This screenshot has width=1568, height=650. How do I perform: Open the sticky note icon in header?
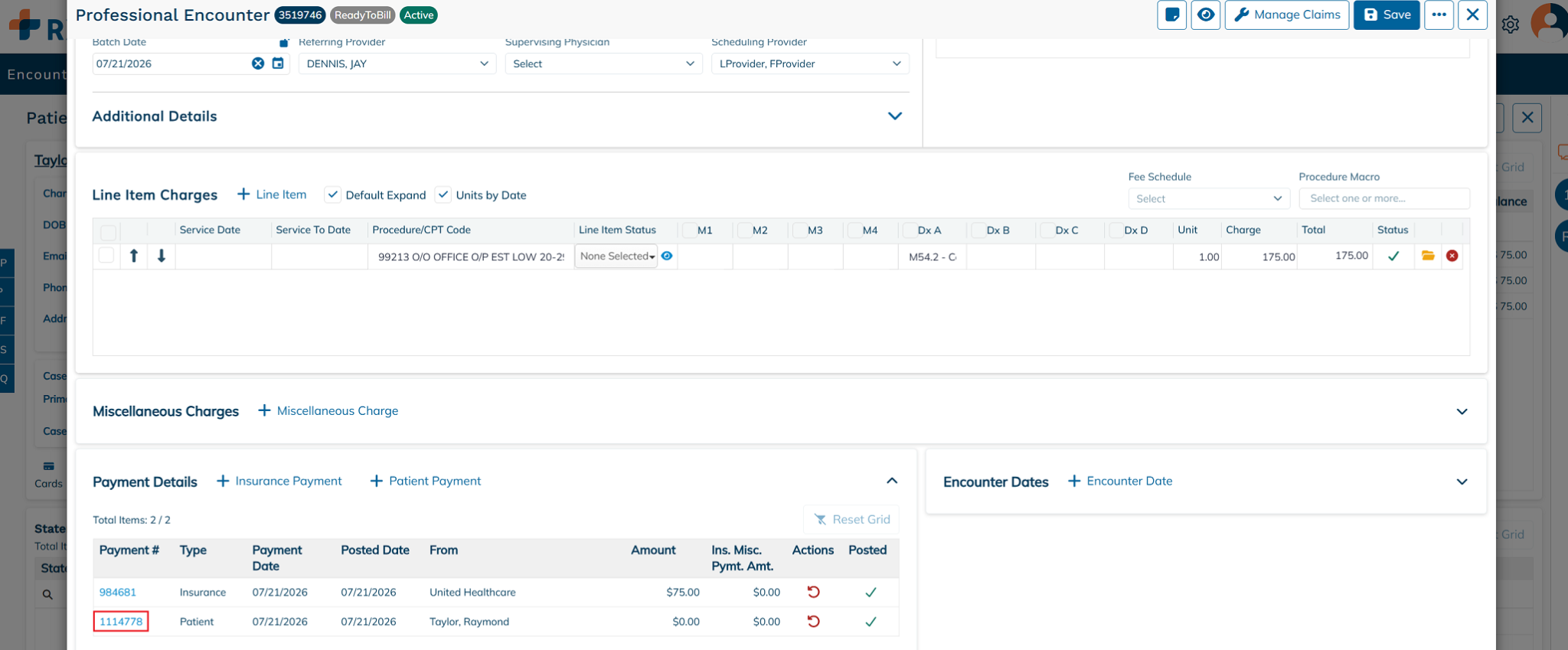pyautogui.click(x=1171, y=15)
